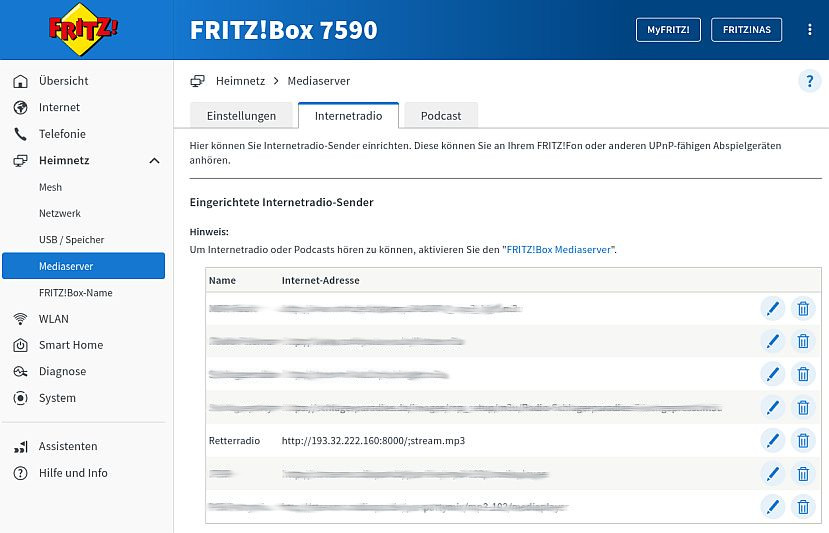The width and height of the screenshot is (829, 533).
Task: Delete the second radio station entry
Action: pos(803,341)
